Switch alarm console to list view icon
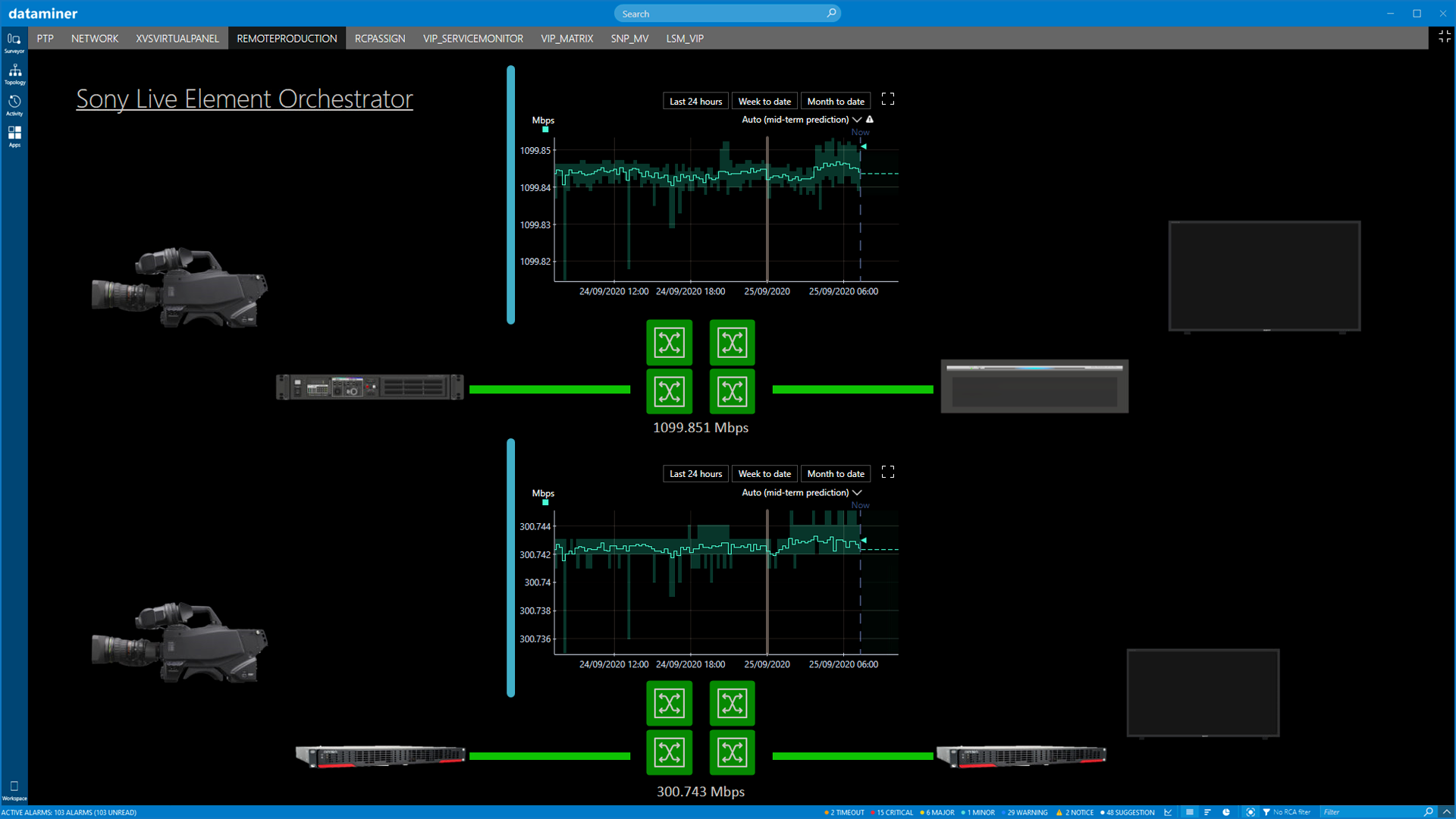This screenshot has width=1456, height=819. click(1189, 812)
